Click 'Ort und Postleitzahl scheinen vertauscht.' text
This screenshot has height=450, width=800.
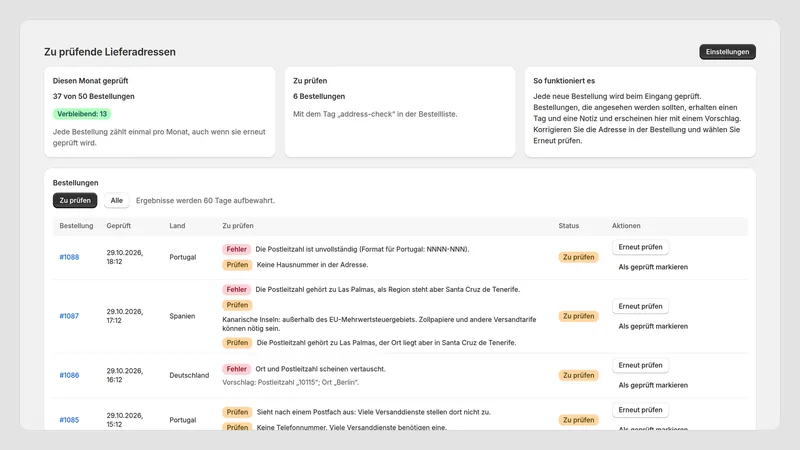[320, 369]
